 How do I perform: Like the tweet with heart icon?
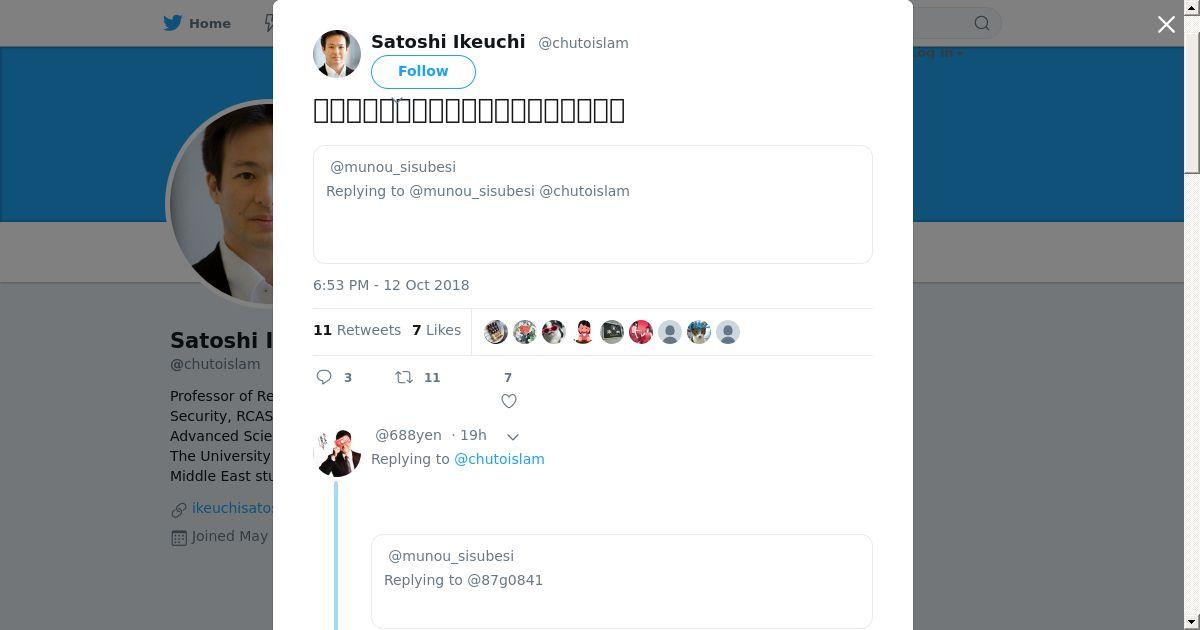click(508, 401)
